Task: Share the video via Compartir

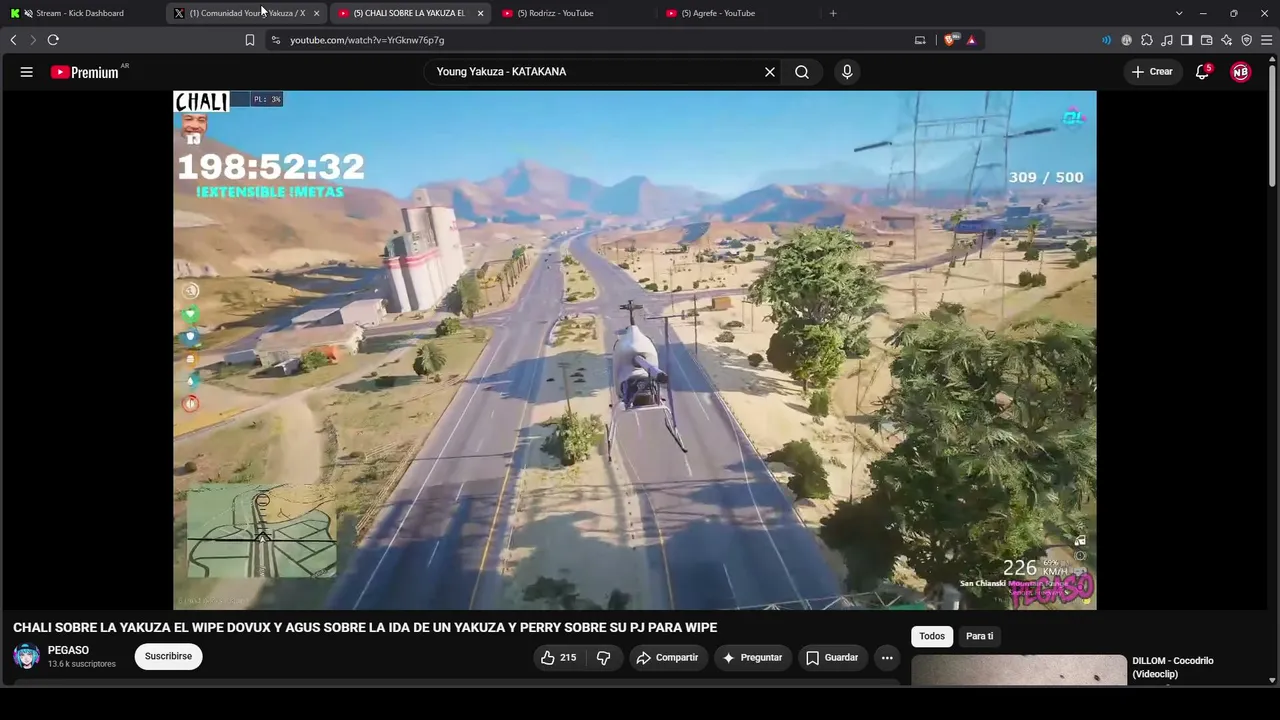Action: coord(667,657)
